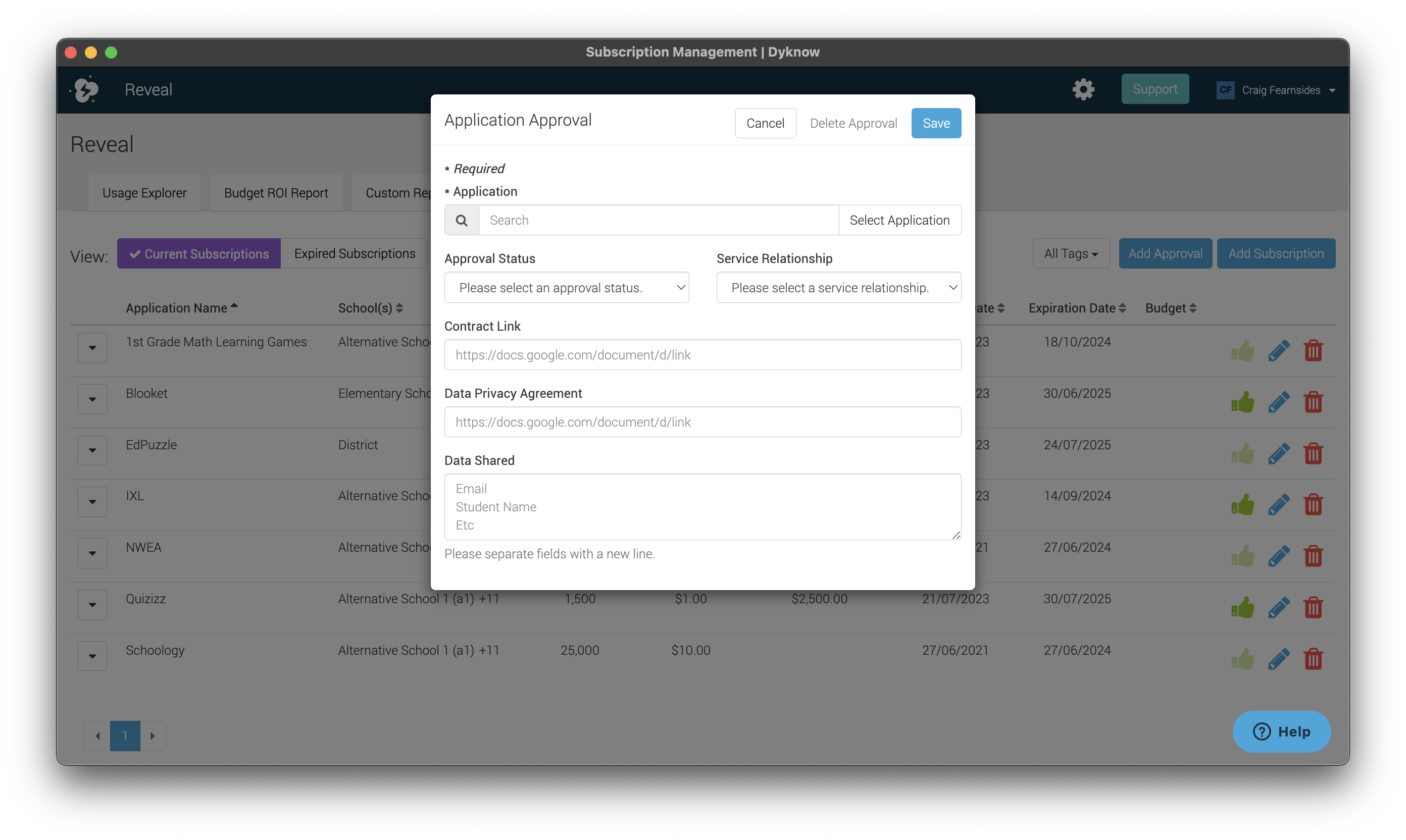
Task: Click the CF user avatar icon
Action: pos(1225,90)
